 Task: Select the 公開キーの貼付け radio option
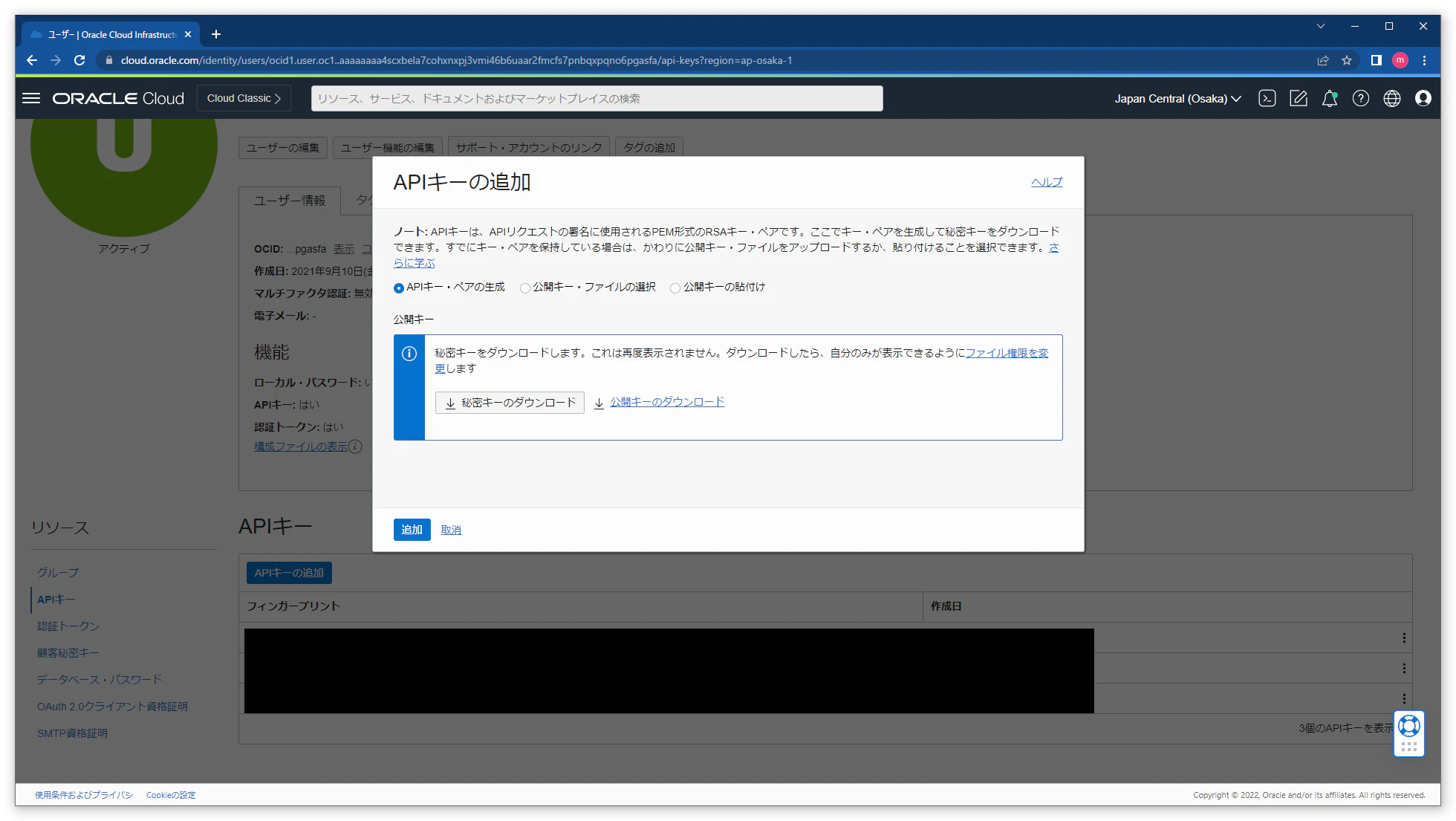(675, 288)
